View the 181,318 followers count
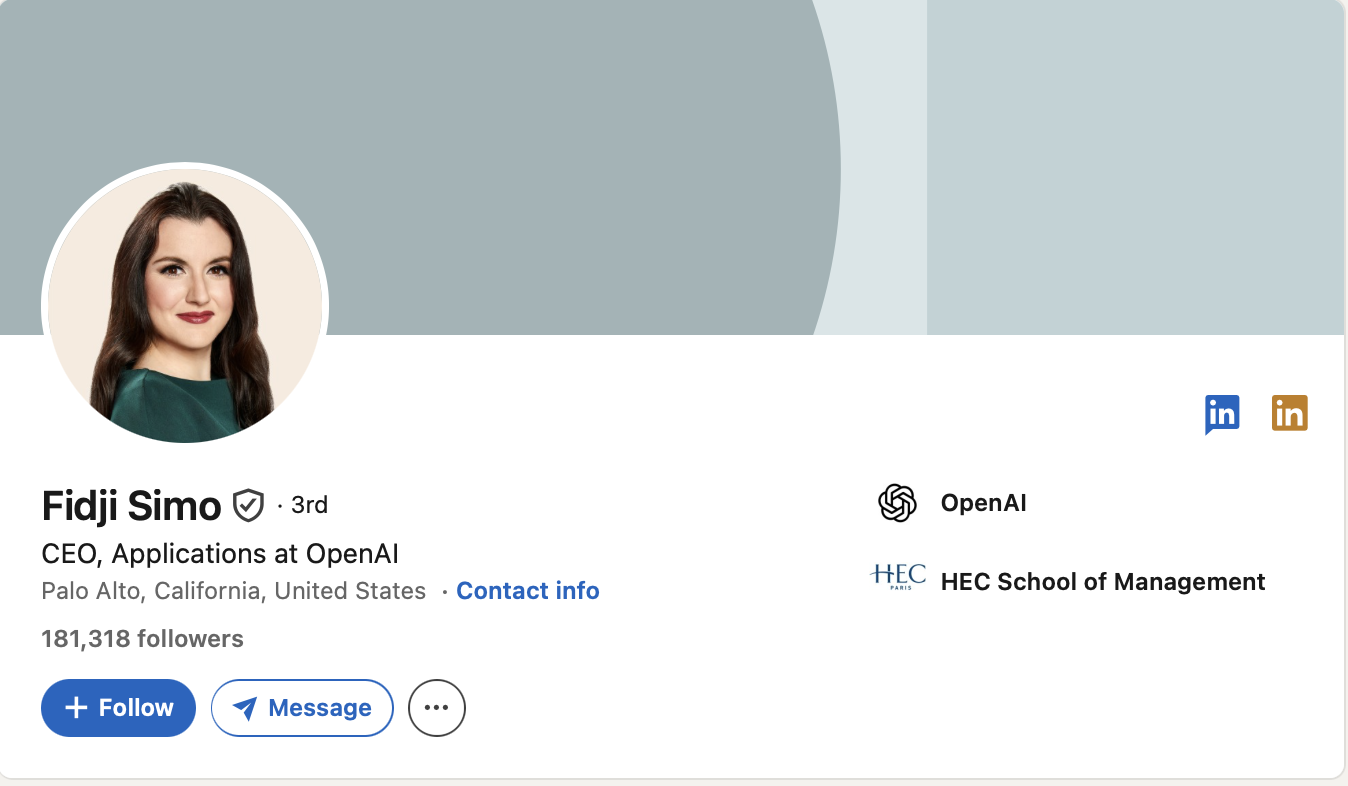The image size is (1348, 786). 142,639
